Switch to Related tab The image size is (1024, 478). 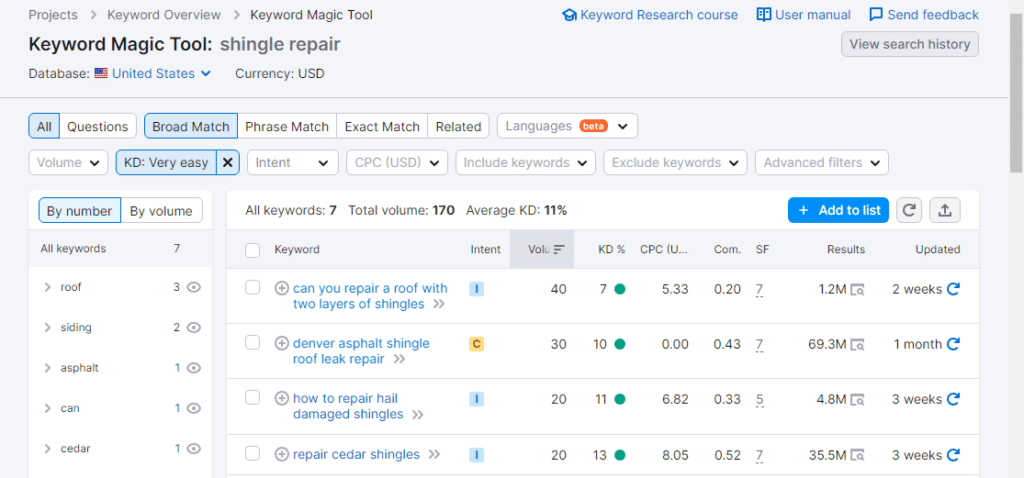click(x=458, y=127)
